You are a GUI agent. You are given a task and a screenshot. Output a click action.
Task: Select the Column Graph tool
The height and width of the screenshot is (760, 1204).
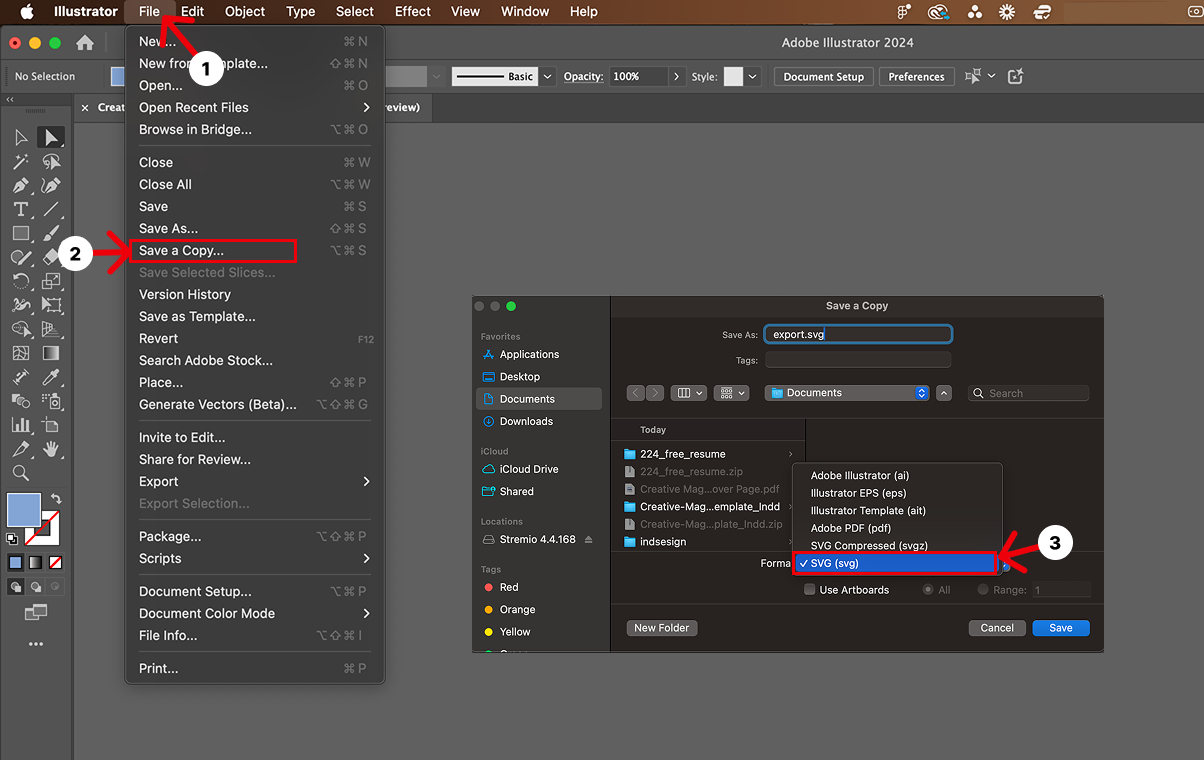pos(21,425)
